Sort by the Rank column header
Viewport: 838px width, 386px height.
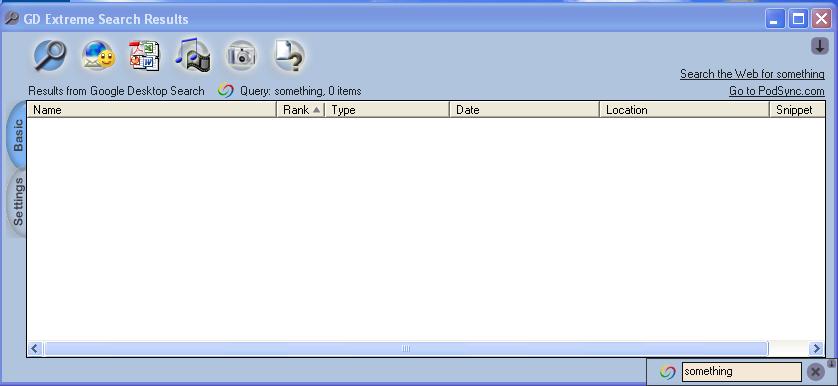[x=300, y=110]
